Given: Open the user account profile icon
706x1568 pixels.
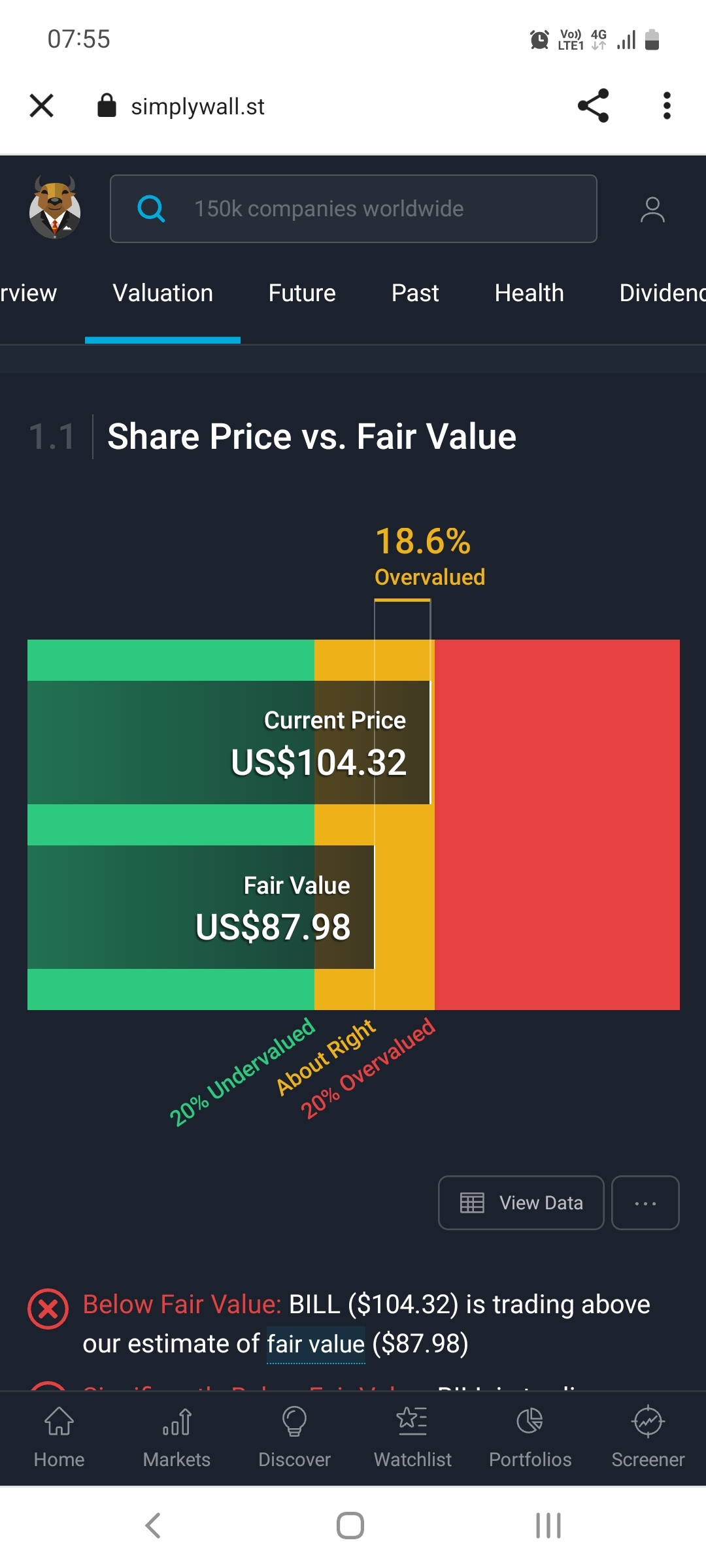Looking at the screenshot, I should tap(652, 210).
